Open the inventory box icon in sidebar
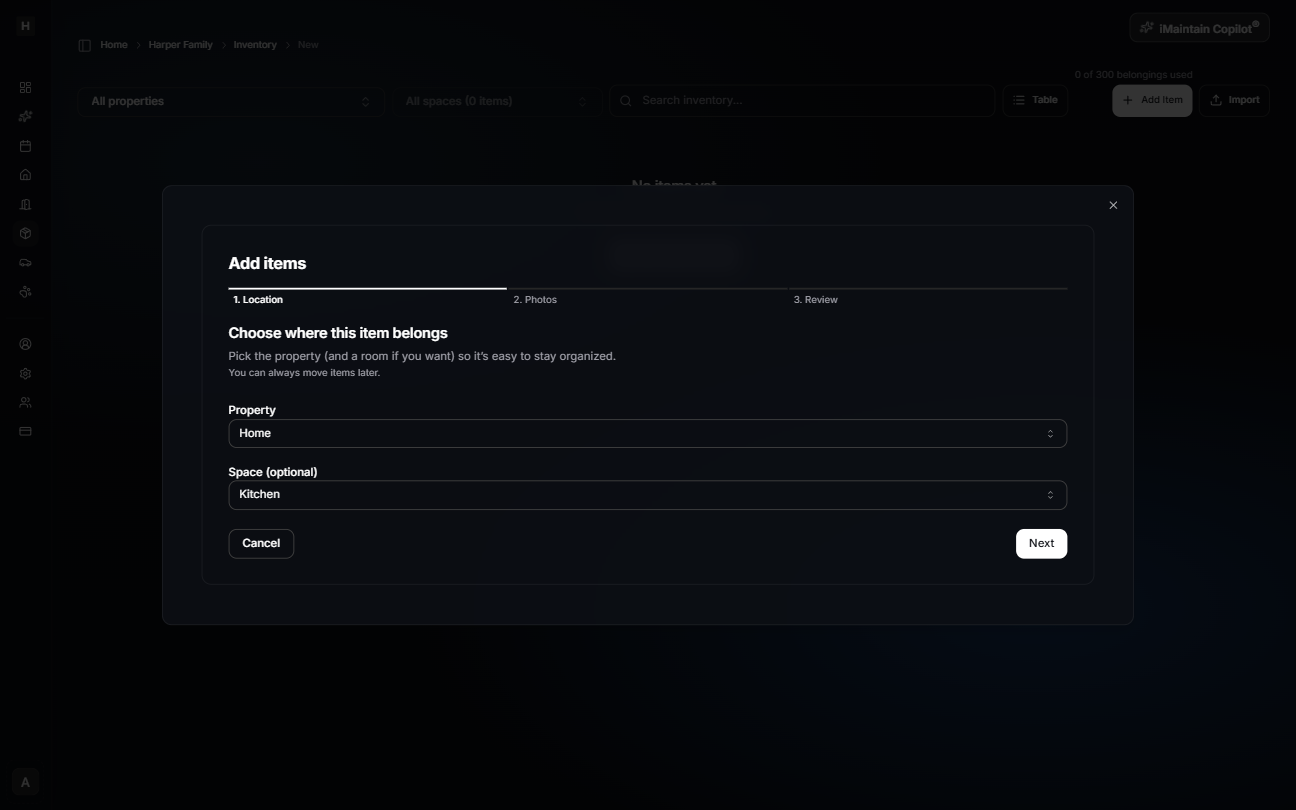Image resolution: width=1296 pixels, height=810 pixels. click(25, 233)
